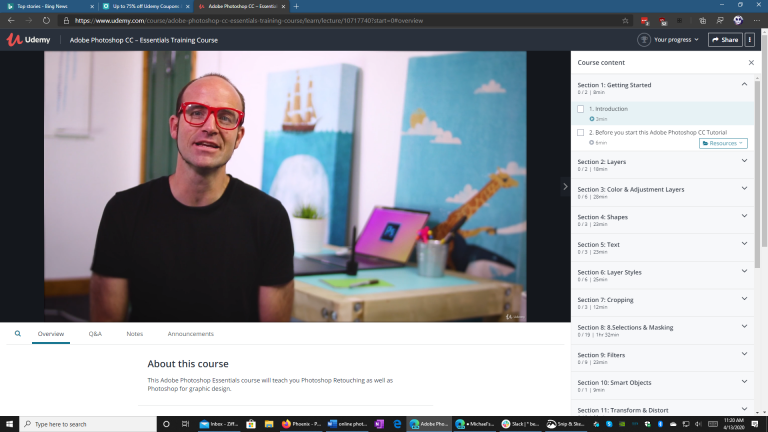Screen dimensions: 768x432
Task: Refresh the page
Action: point(46,21)
